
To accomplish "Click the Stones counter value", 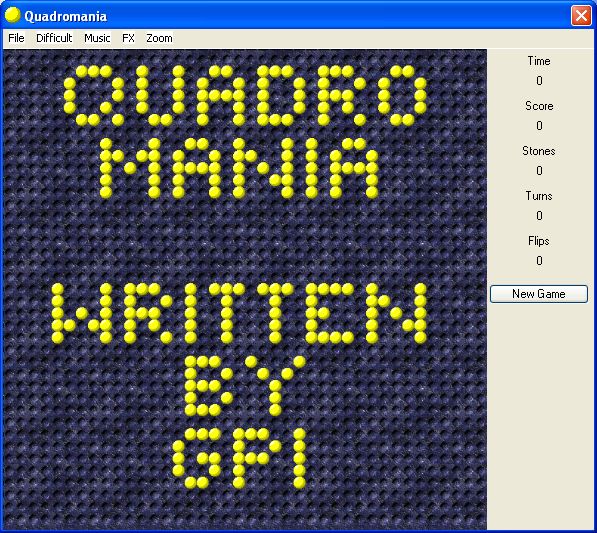I will [539, 171].
